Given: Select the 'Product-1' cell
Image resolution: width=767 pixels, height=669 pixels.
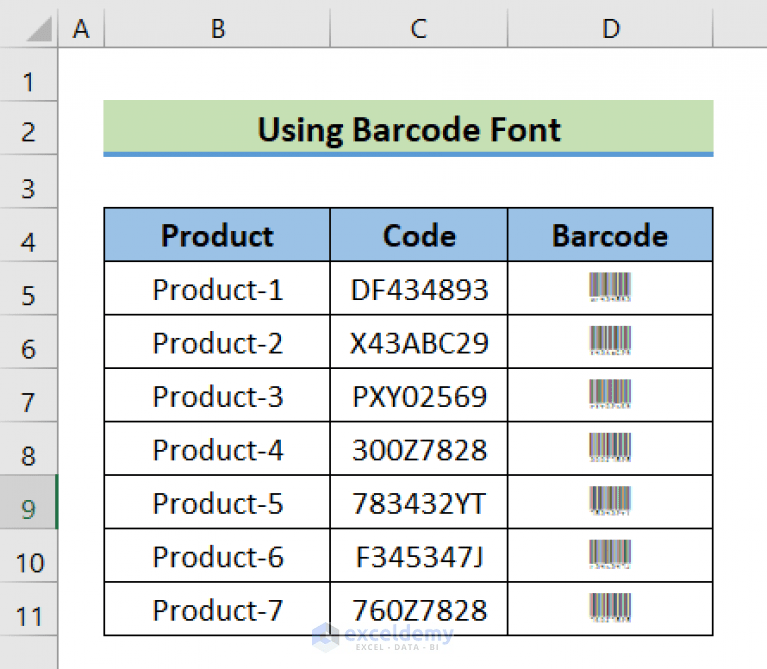Looking at the screenshot, I should (x=217, y=289).
